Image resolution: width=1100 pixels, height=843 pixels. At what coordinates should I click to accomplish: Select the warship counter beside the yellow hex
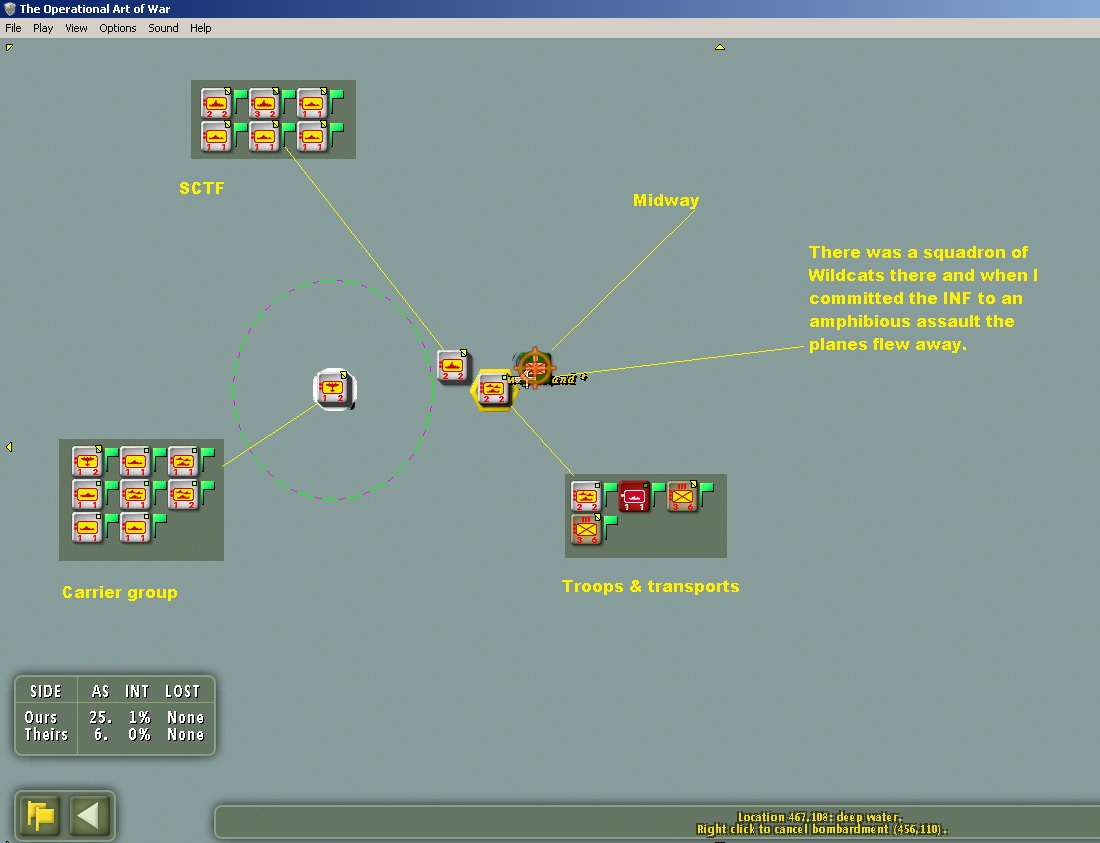pyautogui.click(x=452, y=366)
